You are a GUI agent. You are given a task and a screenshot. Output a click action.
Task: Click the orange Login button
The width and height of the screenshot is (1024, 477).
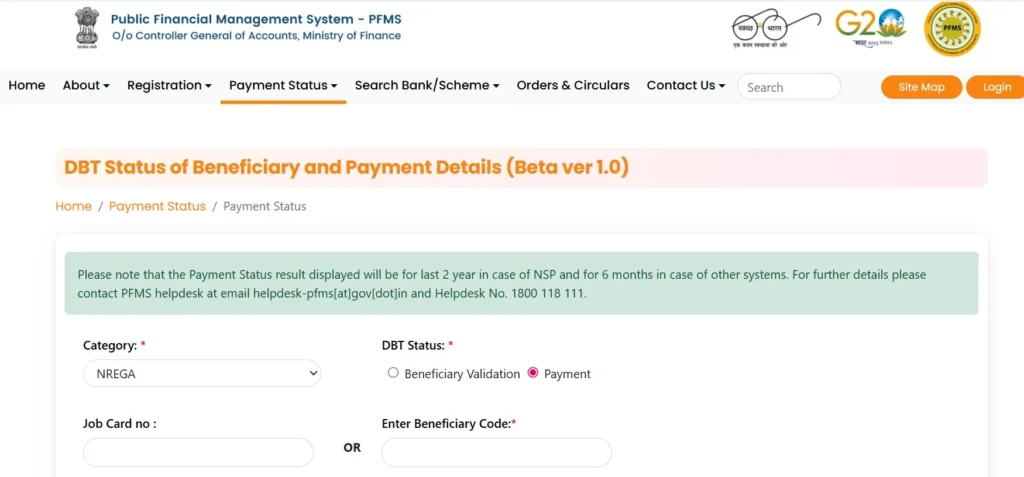(x=996, y=87)
